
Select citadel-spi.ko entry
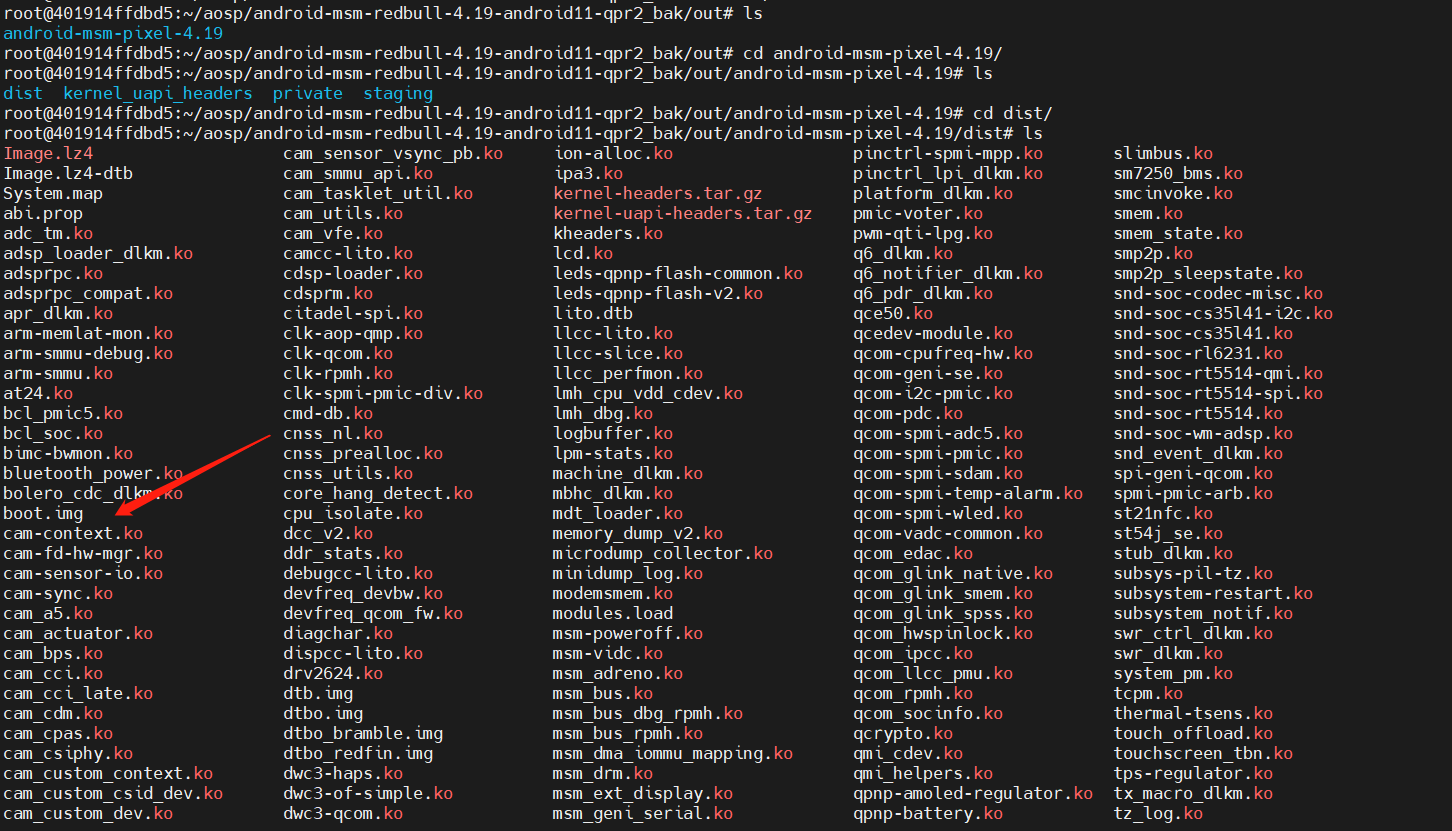[353, 313]
